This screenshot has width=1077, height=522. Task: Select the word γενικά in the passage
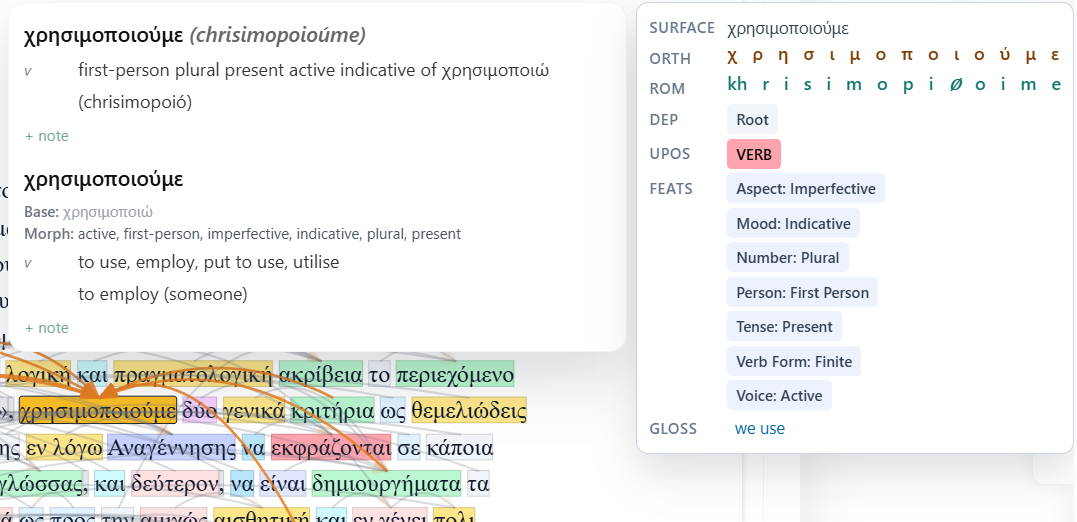(253, 412)
